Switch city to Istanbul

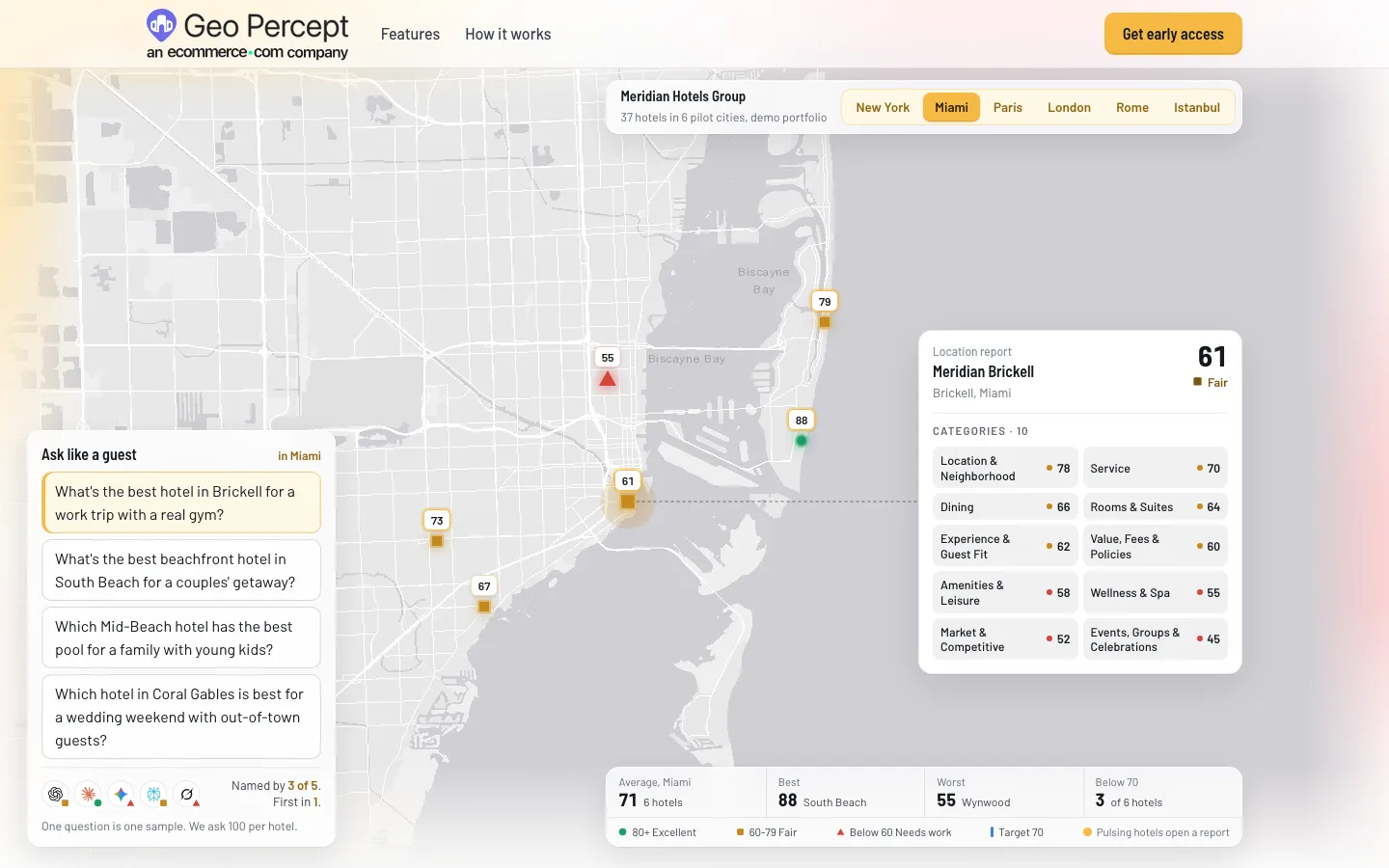[x=1197, y=107]
